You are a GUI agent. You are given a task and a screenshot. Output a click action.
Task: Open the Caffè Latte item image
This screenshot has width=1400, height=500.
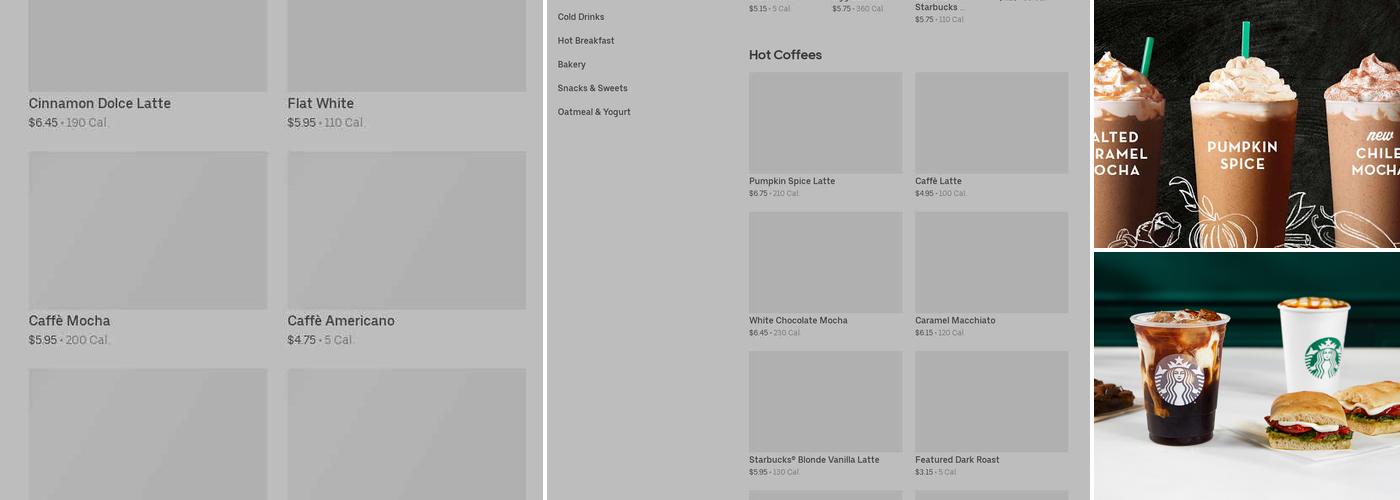pyautogui.click(x=991, y=122)
